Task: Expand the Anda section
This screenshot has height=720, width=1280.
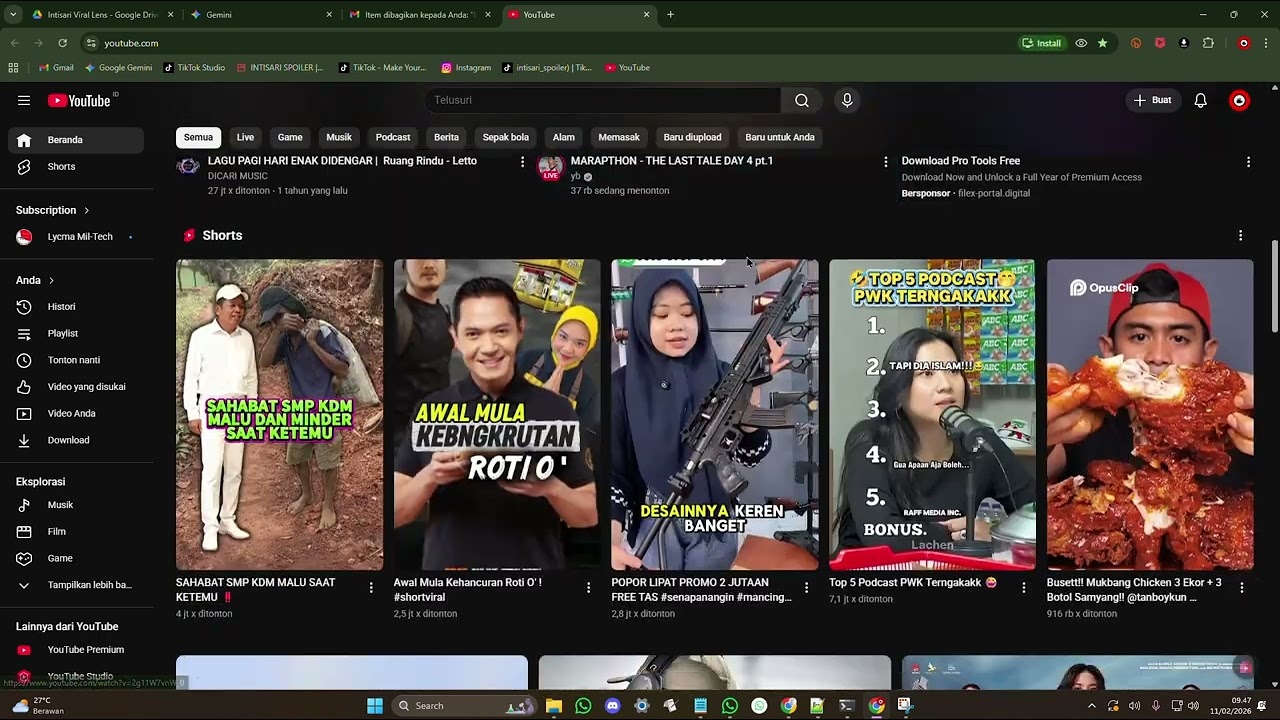Action: [x=35, y=280]
